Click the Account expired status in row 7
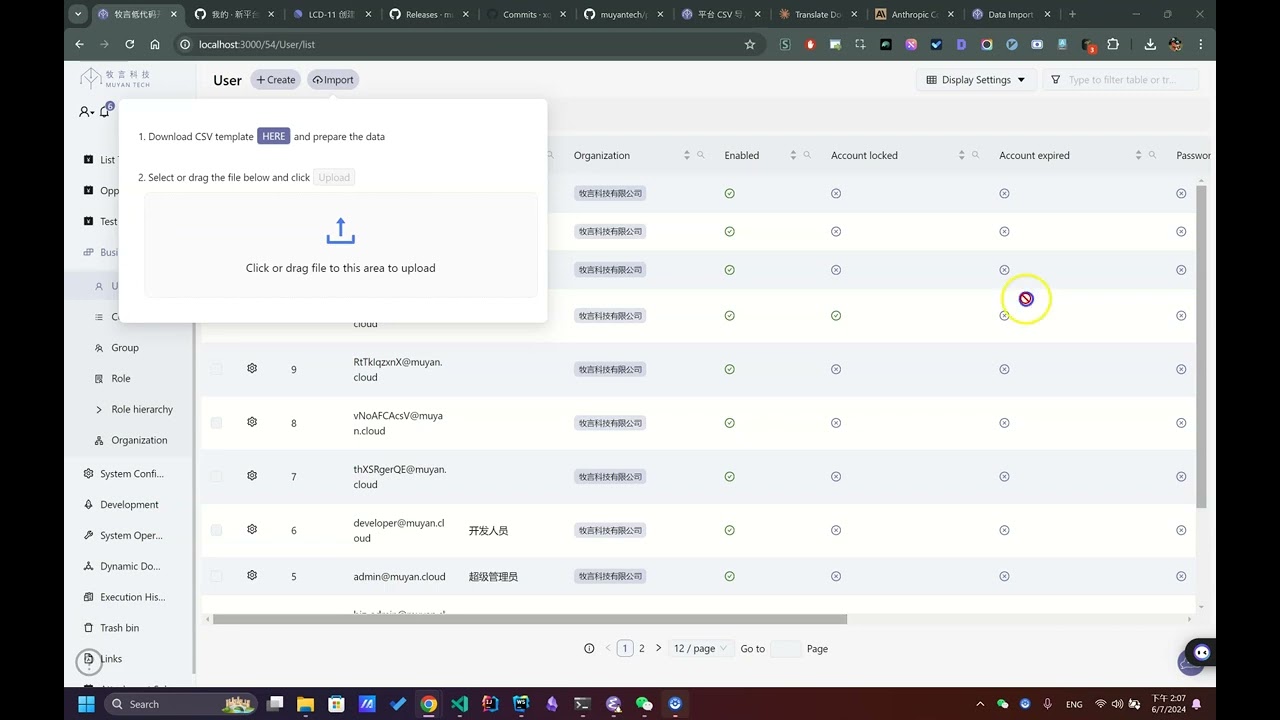1280x720 pixels. coord(1004,476)
